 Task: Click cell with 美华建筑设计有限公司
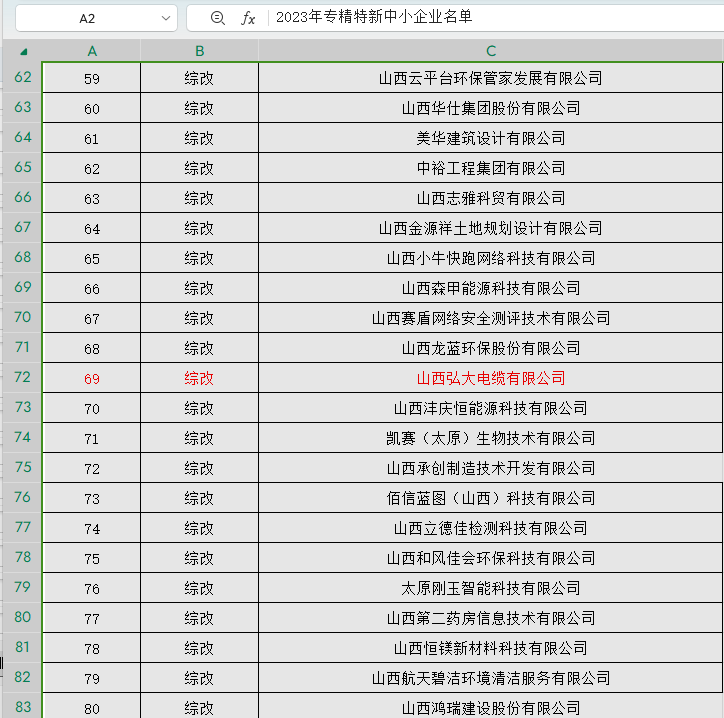490,138
